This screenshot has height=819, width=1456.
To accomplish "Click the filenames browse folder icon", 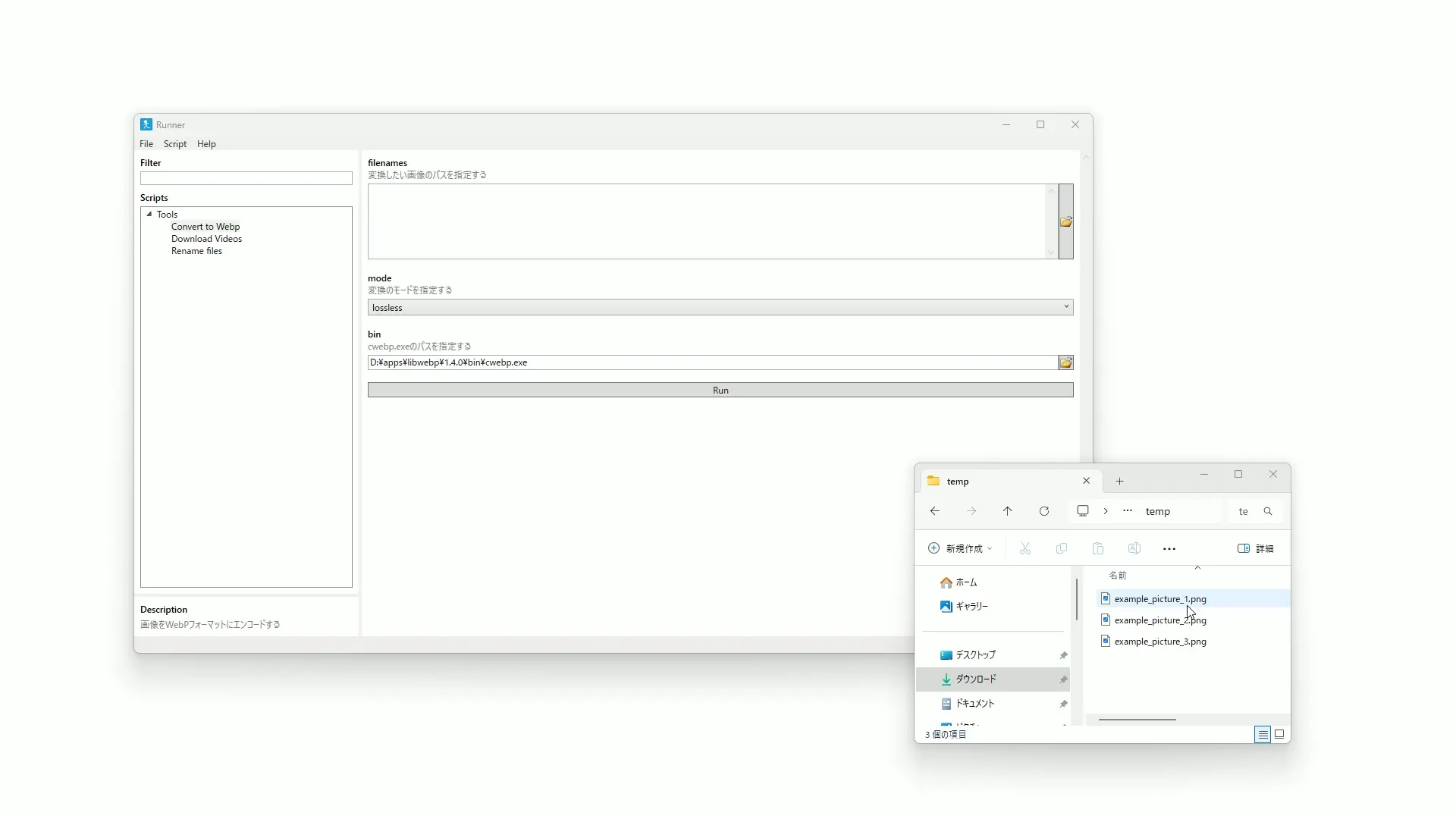I will click(x=1065, y=221).
